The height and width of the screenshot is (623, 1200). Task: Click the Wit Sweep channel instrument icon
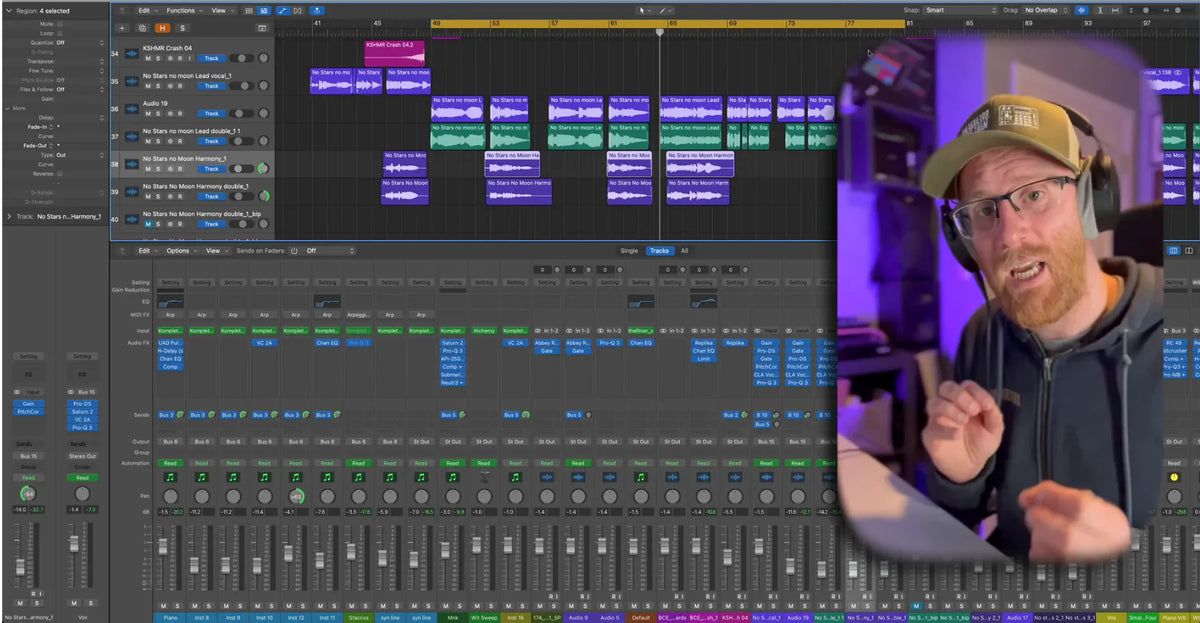484,477
